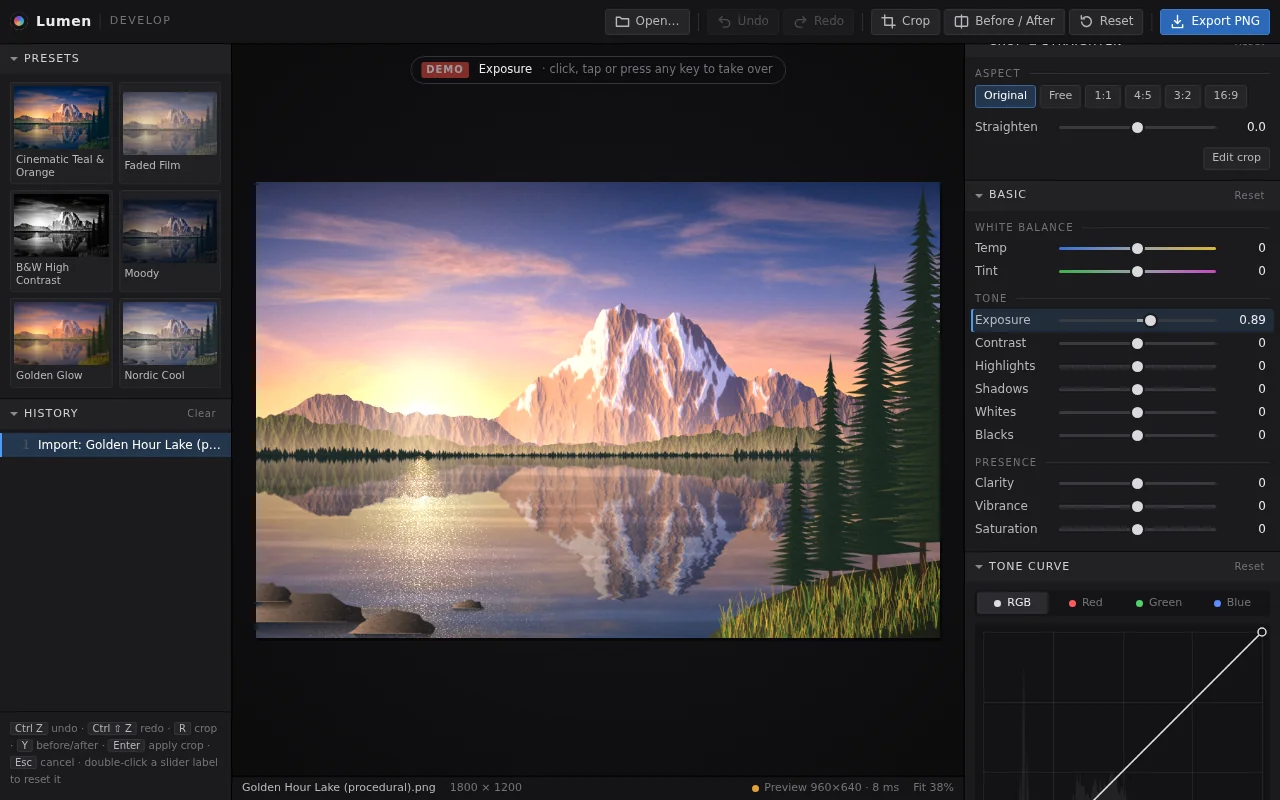Click the Undo arrow in the toolbar
Image resolution: width=1280 pixels, height=800 pixels.
(x=743, y=21)
